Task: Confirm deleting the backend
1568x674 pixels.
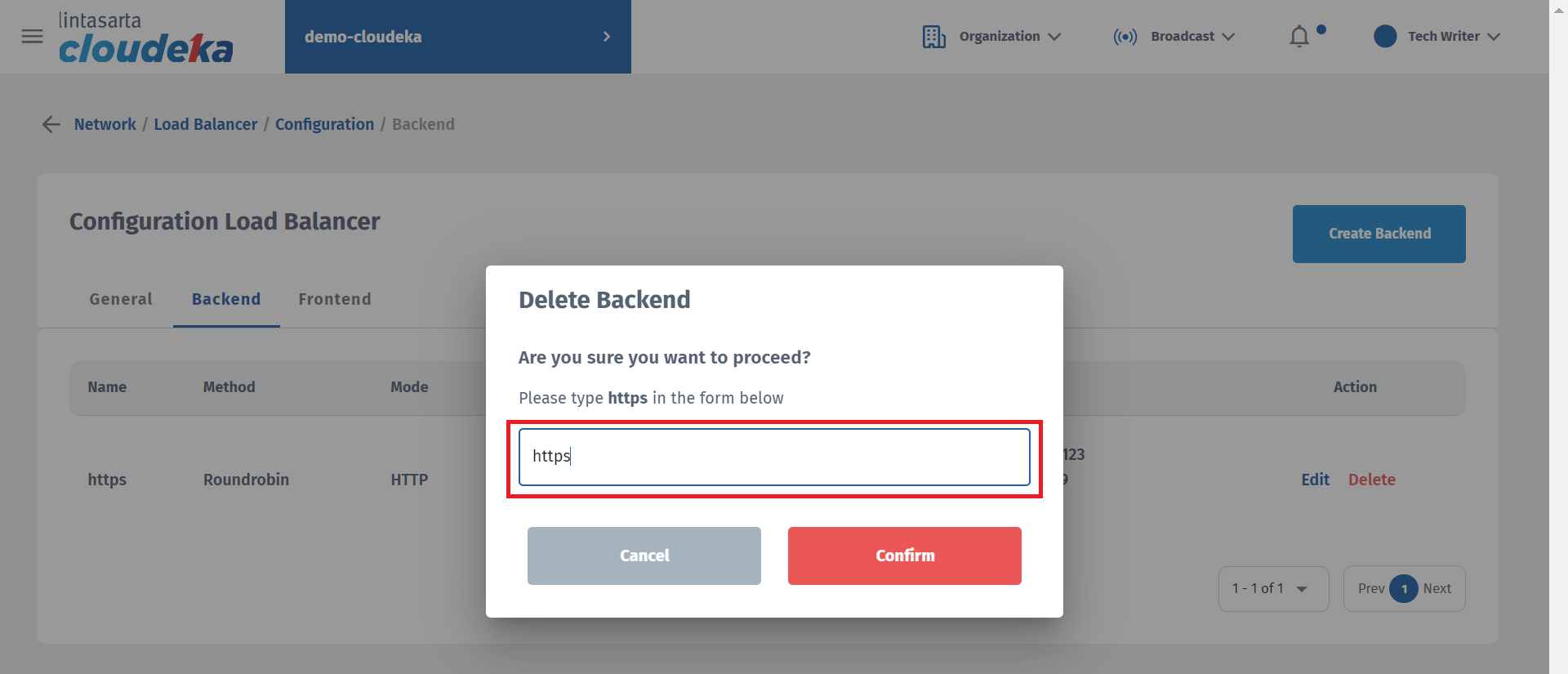Action: pos(904,556)
